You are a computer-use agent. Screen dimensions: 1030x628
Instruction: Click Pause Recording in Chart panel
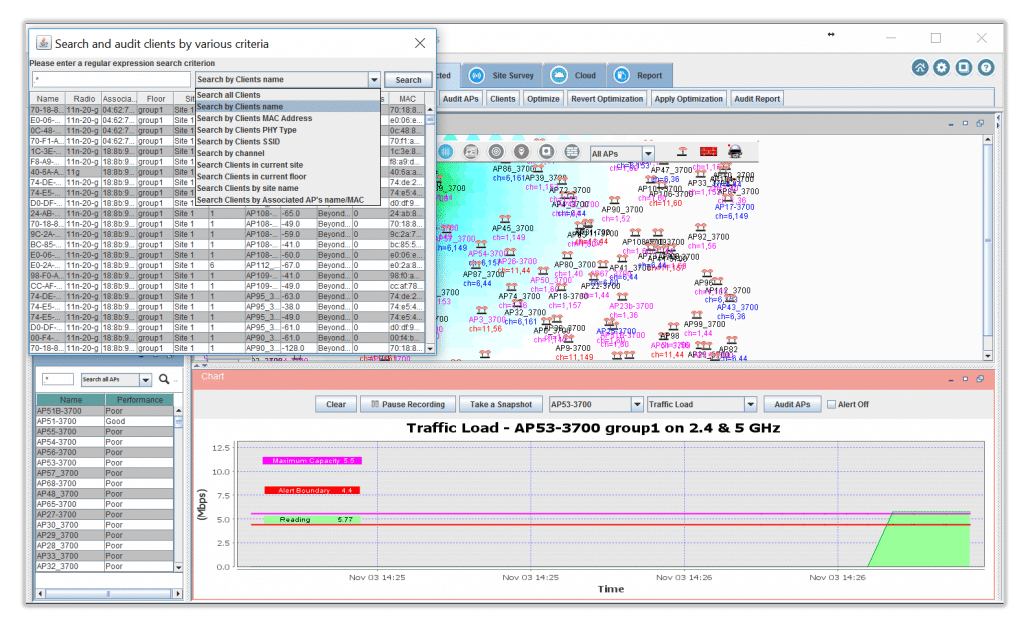click(x=408, y=405)
